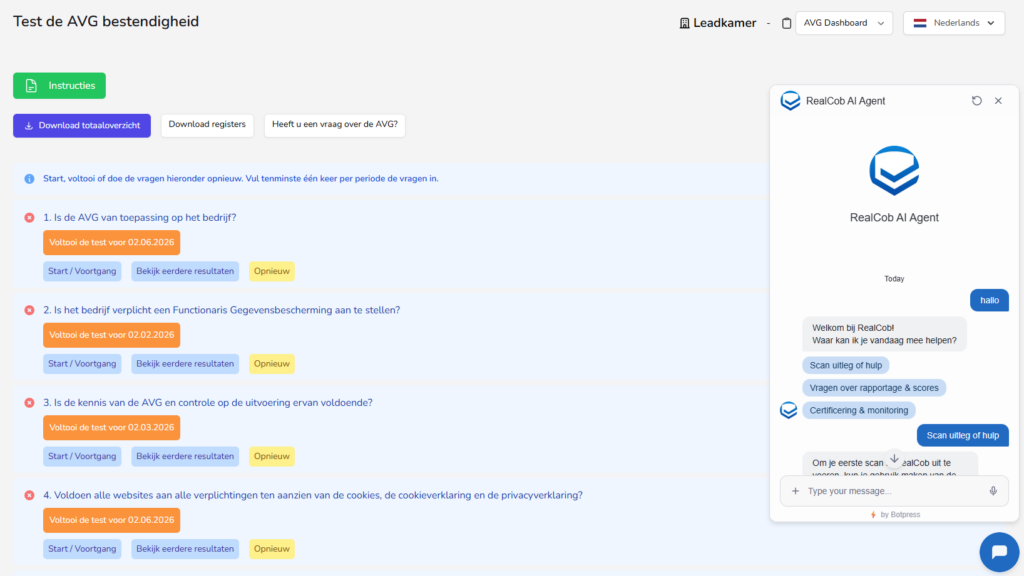Choose 'Certificering & monitoring' quick reply
The height and width of the screenshot is (576, 1024).
858,410
